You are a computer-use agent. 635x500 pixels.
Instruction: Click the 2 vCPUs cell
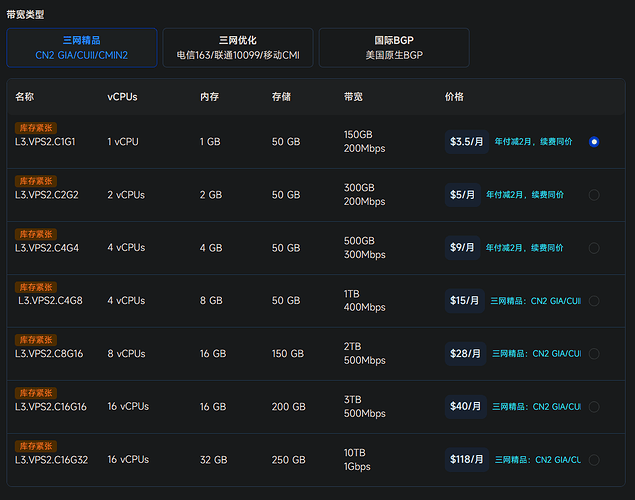point(126,195)
